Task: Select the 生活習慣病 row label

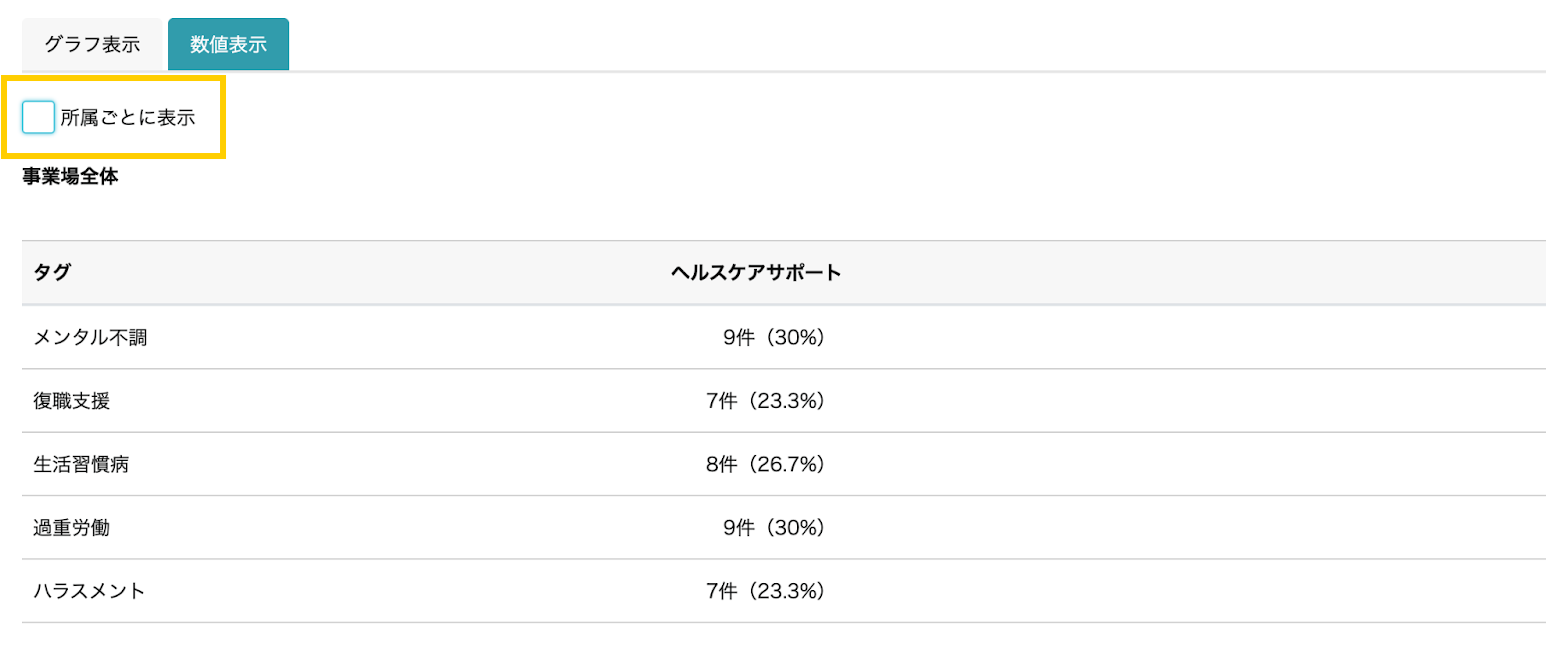Action: coord(81,464)
